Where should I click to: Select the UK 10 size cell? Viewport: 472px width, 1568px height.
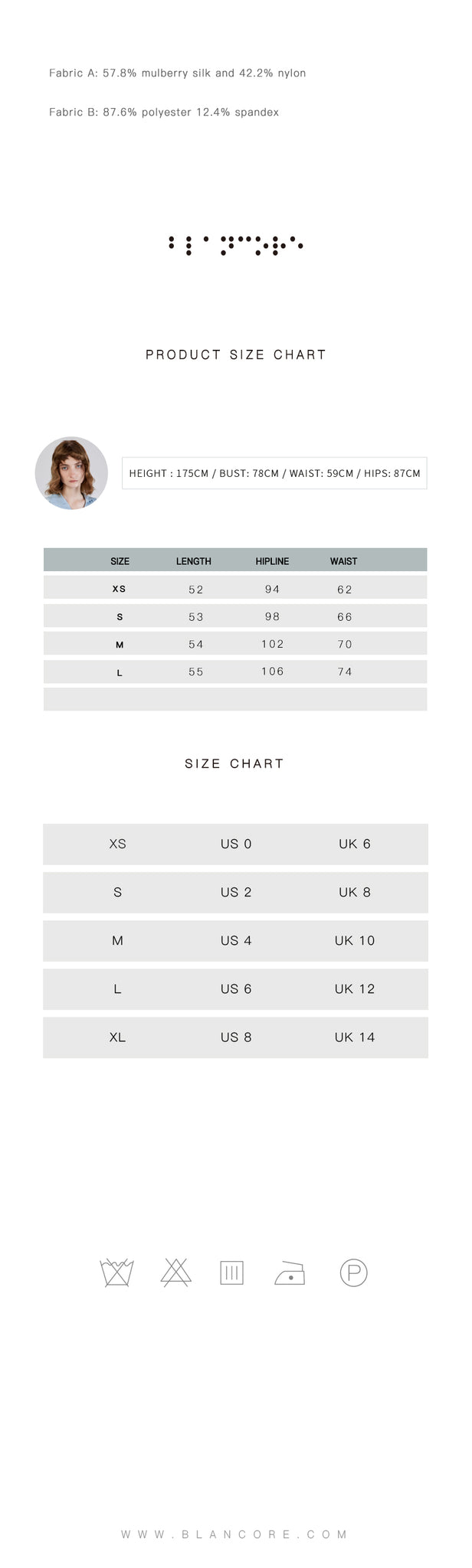click(x=355, y=940)
